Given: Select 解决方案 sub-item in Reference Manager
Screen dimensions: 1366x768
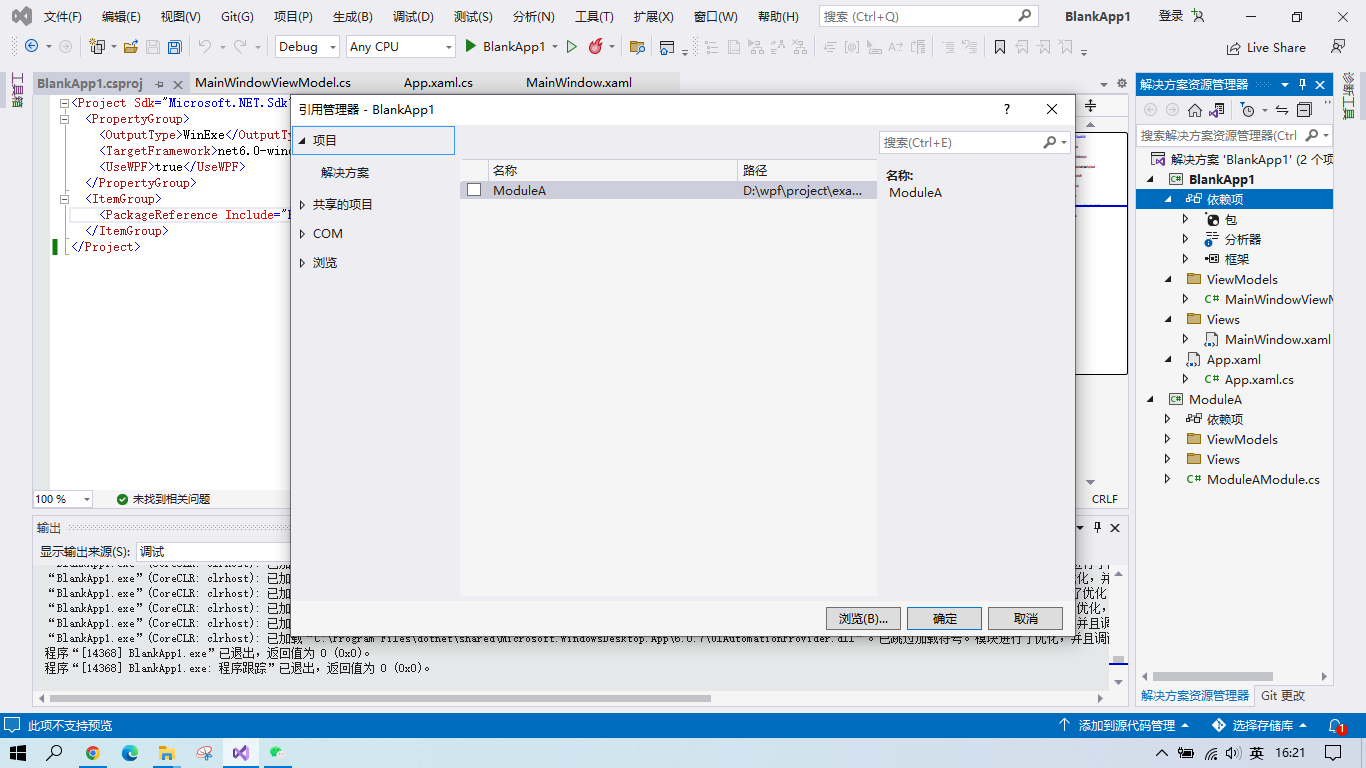Looking at the screenshot, I should point(345,173).
